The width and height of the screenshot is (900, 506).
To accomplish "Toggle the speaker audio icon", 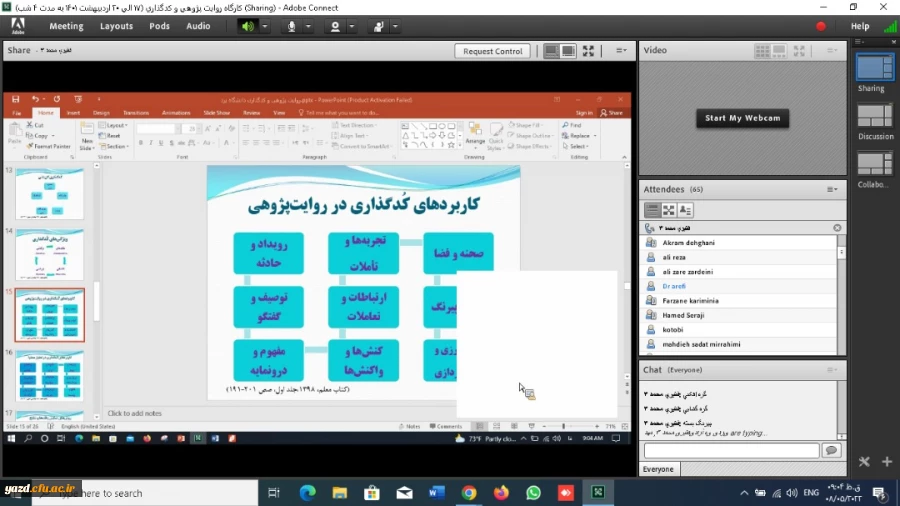I will (248, 26).
